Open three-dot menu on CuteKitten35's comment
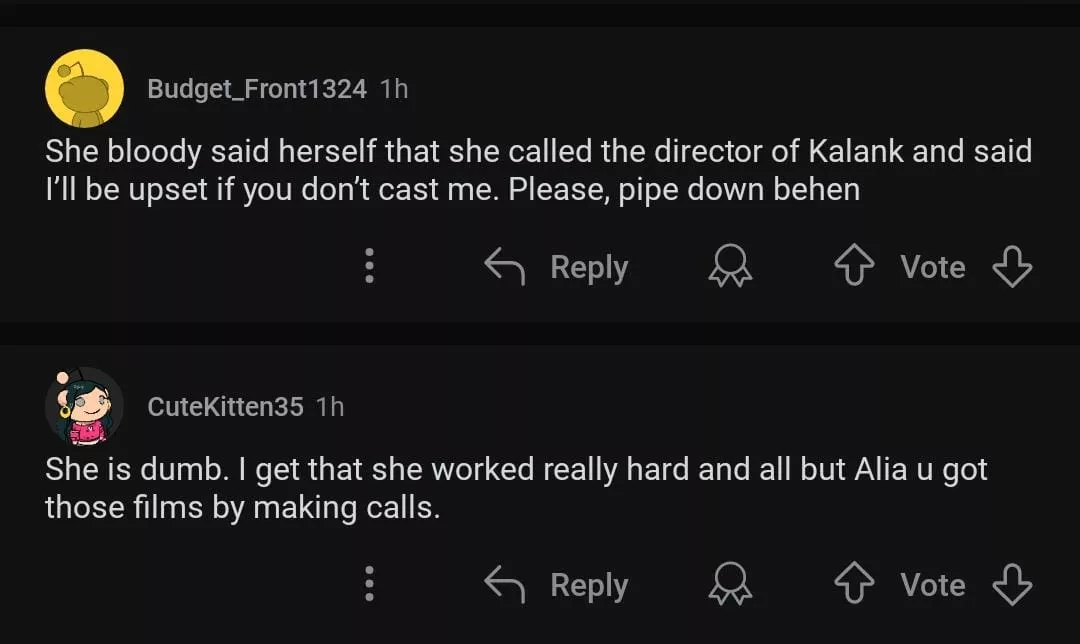The width and height of the screenshot is (1080, 644). (x=369, y=584)
